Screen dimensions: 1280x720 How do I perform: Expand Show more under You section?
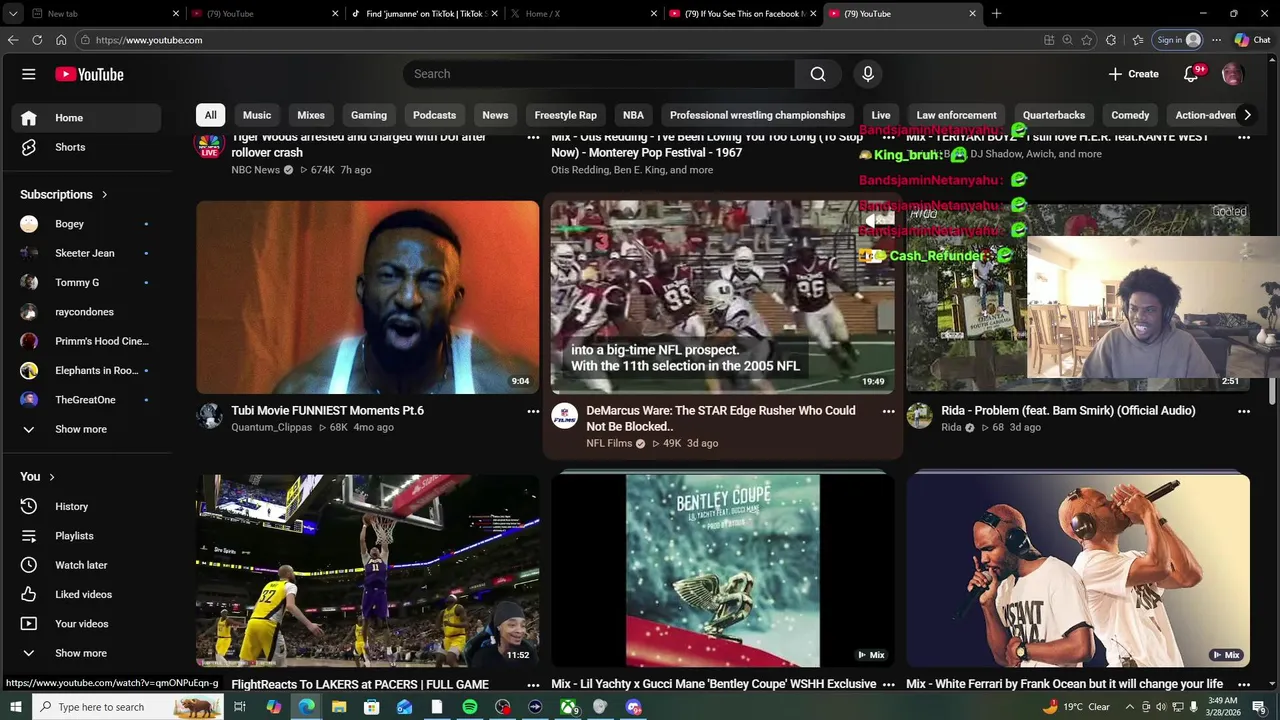coord(86,653)
